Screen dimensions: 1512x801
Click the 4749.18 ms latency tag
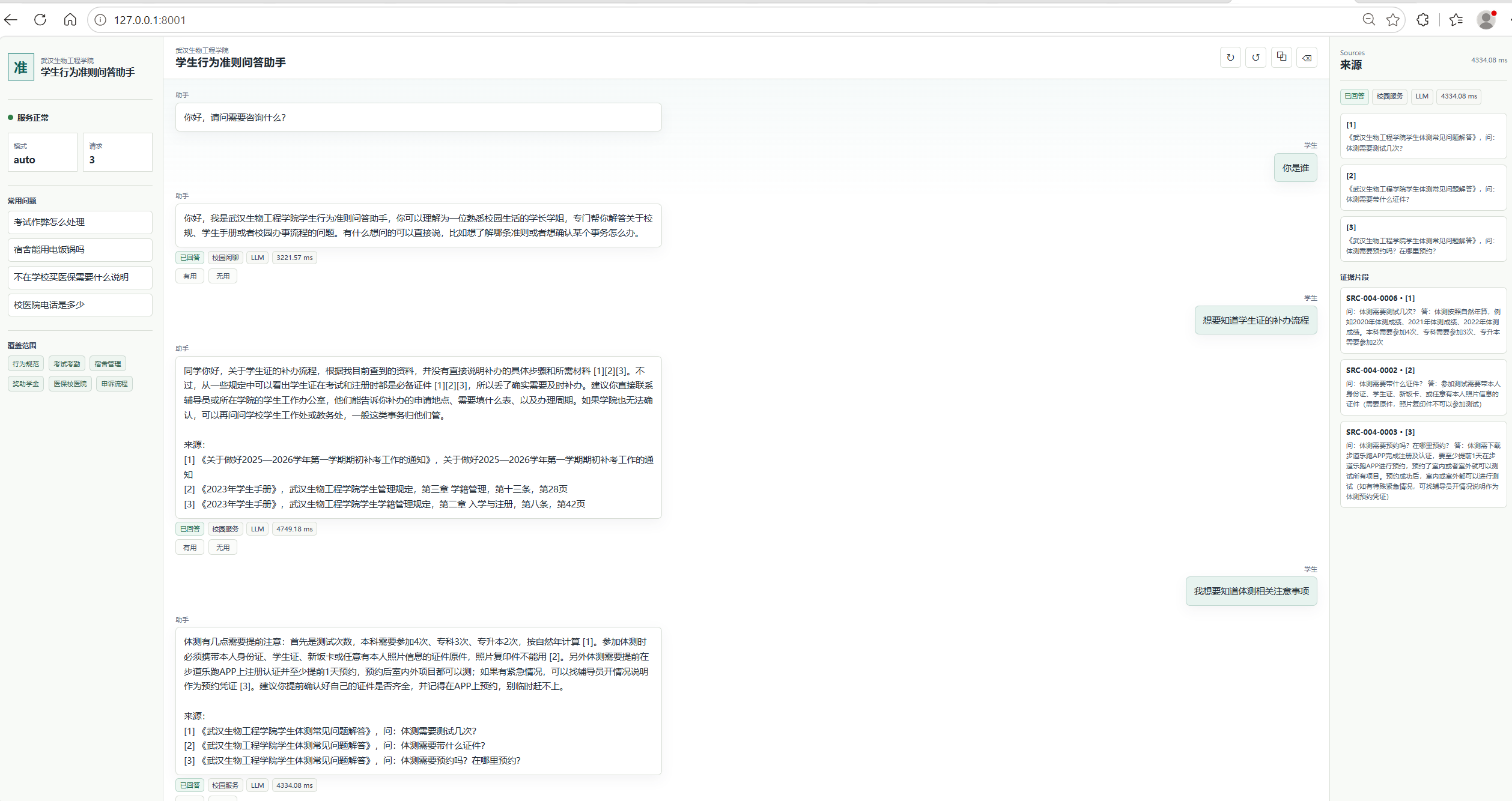(294, 529)
